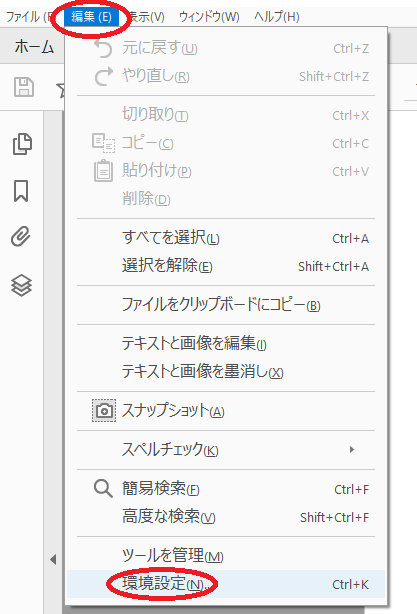
Task: Select スナップショット camera menu item
Action: coord(226,411)
